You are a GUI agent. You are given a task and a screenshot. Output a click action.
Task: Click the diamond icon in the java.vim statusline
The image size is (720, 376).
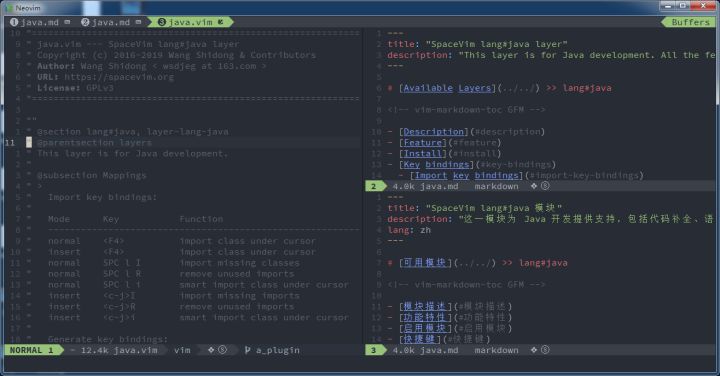tap(211, 350)
